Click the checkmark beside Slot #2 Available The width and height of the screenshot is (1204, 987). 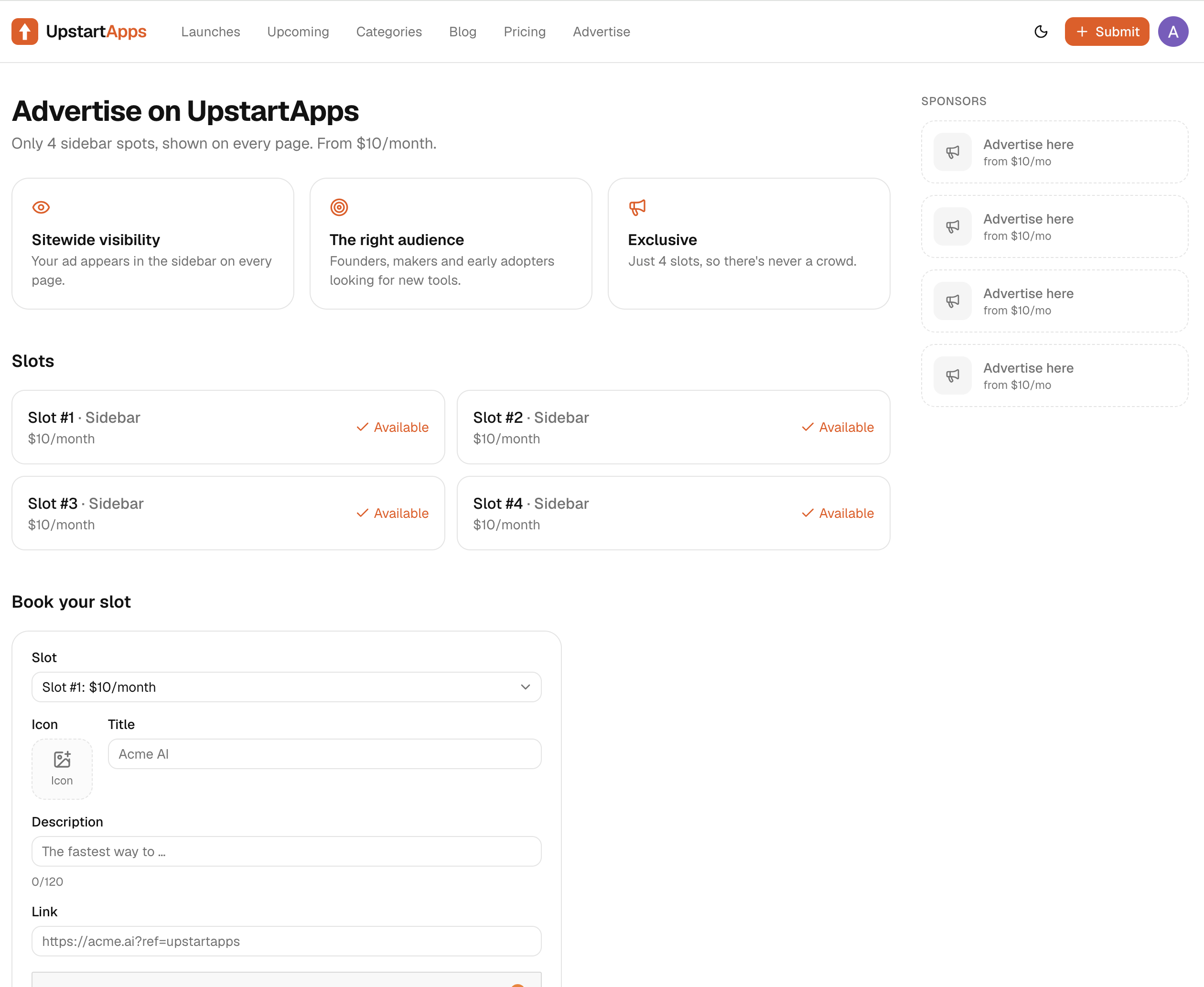(x=807, y=427)
